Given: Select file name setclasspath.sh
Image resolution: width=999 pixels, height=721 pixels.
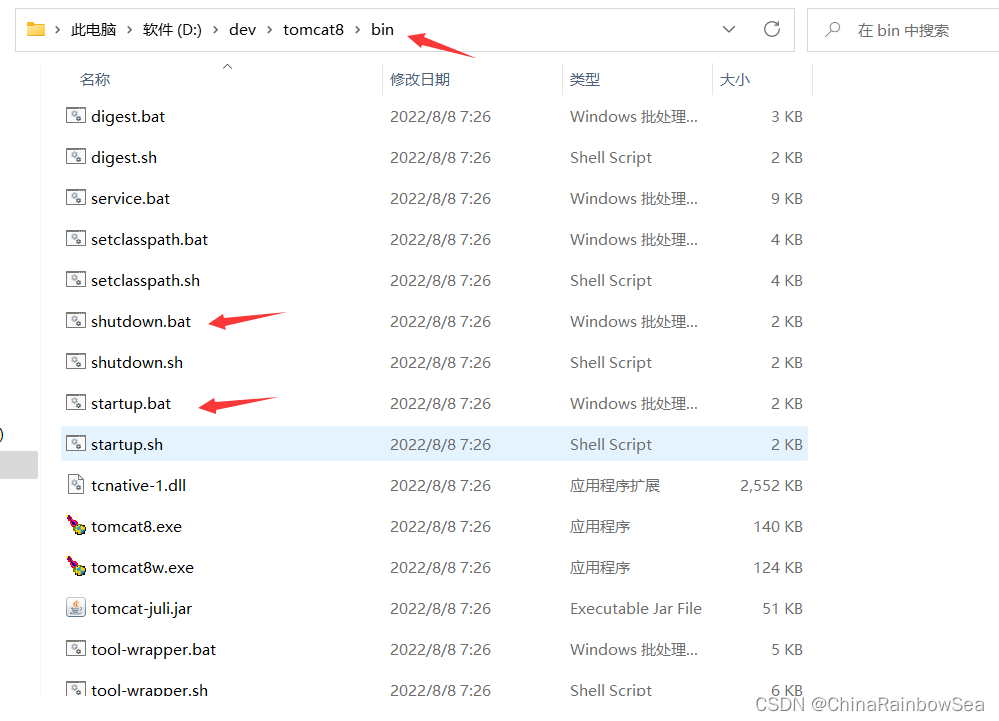Looking at the screenshot, I should [x=145, y=281].
